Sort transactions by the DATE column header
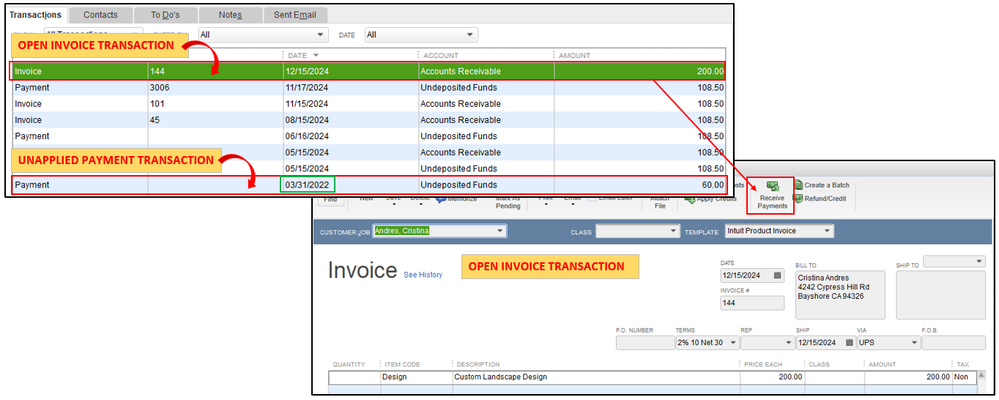Viewport: 999px width, 400px height. [299, 55]
